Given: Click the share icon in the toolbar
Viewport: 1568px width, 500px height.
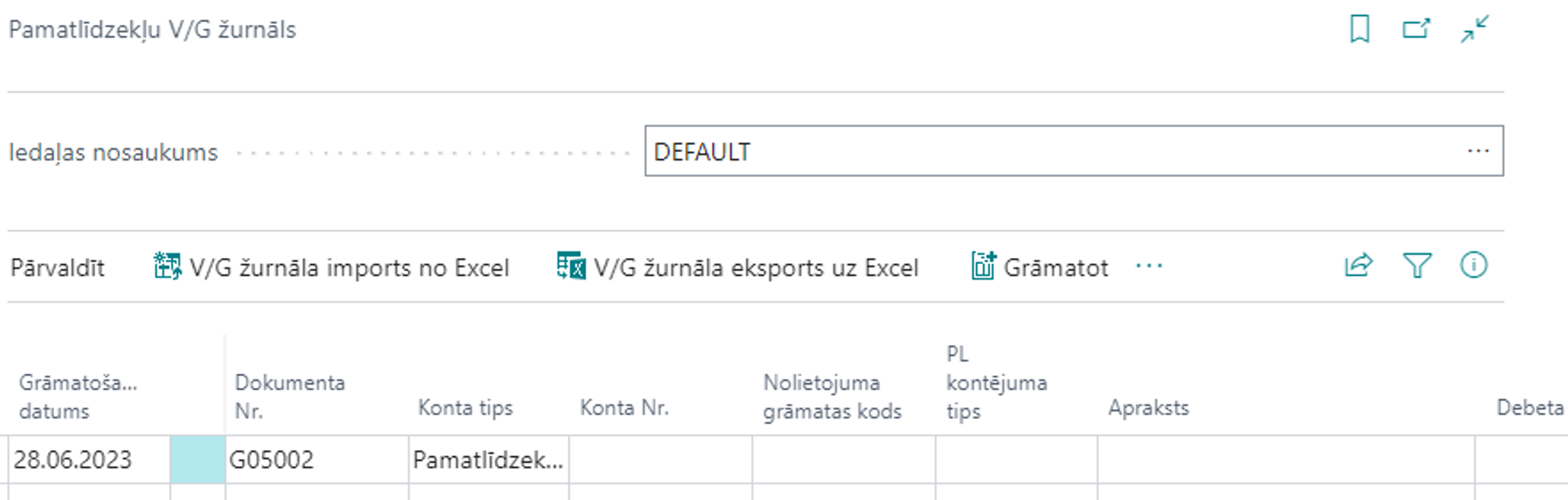Looking at the screenshot, I should coord(1358,266).
